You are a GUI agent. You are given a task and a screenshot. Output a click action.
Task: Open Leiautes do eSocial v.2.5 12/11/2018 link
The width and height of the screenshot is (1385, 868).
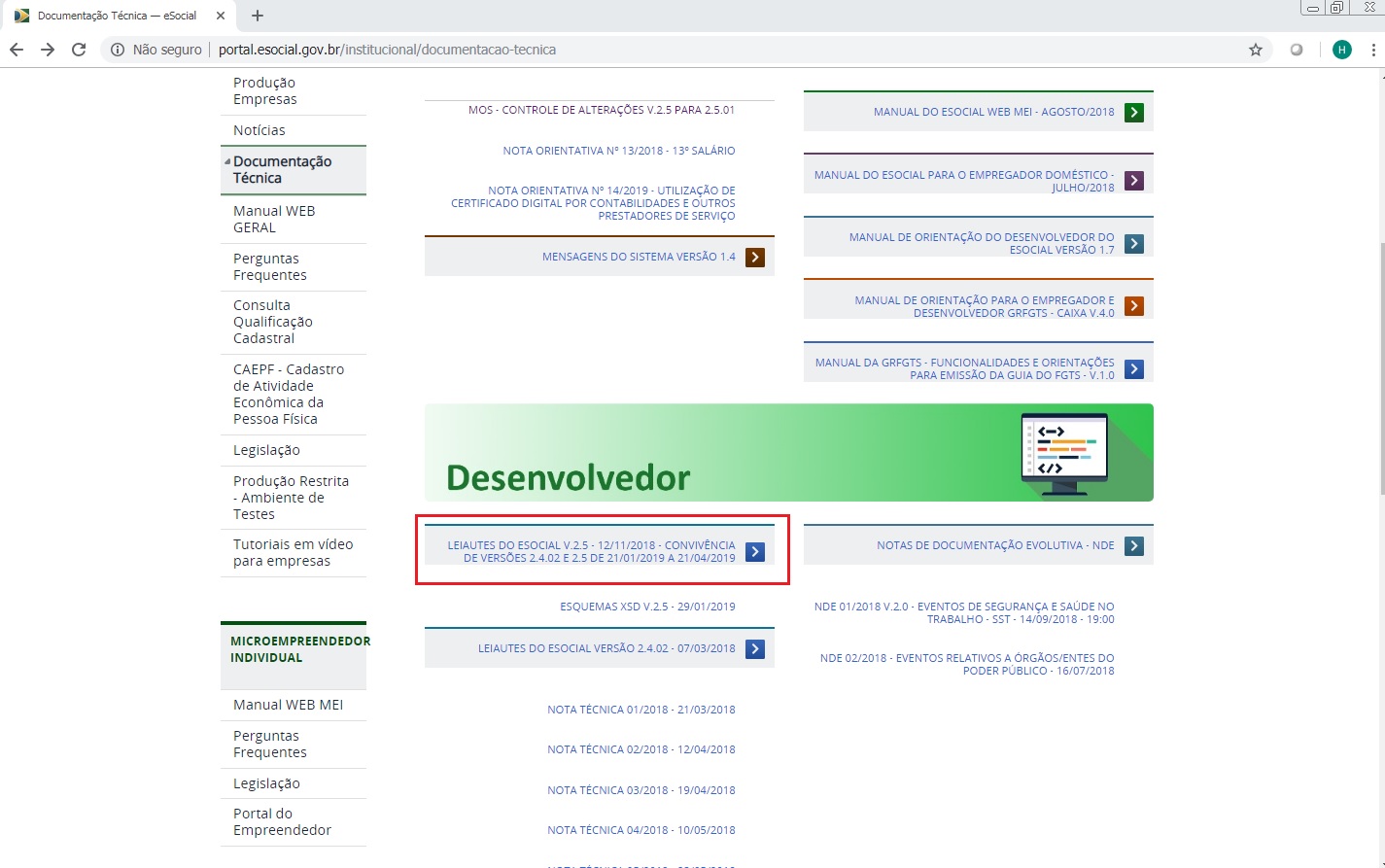point(591,552)
